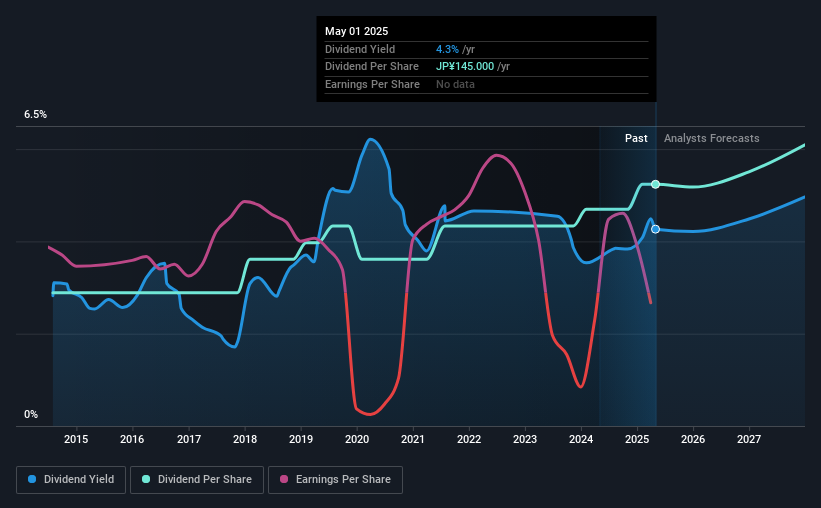The image size is (821, 508).
Task: Click the 0% y-axis label
Action: pos(31,414)
